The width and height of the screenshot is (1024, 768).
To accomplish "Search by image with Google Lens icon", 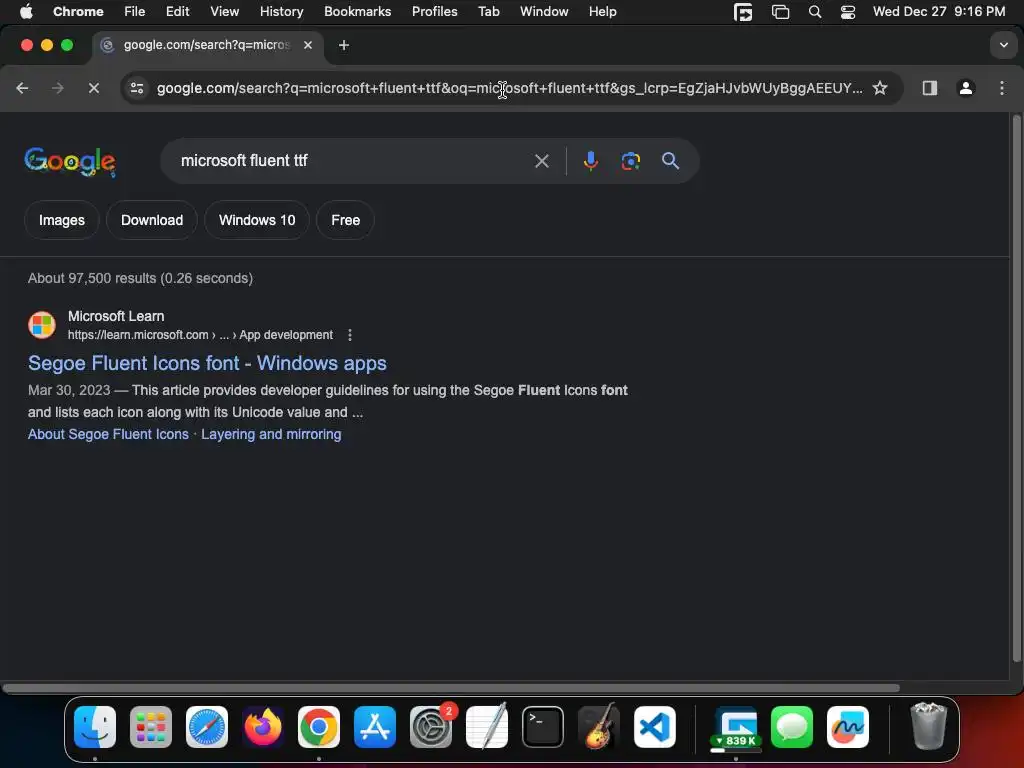I will point(630,161).
